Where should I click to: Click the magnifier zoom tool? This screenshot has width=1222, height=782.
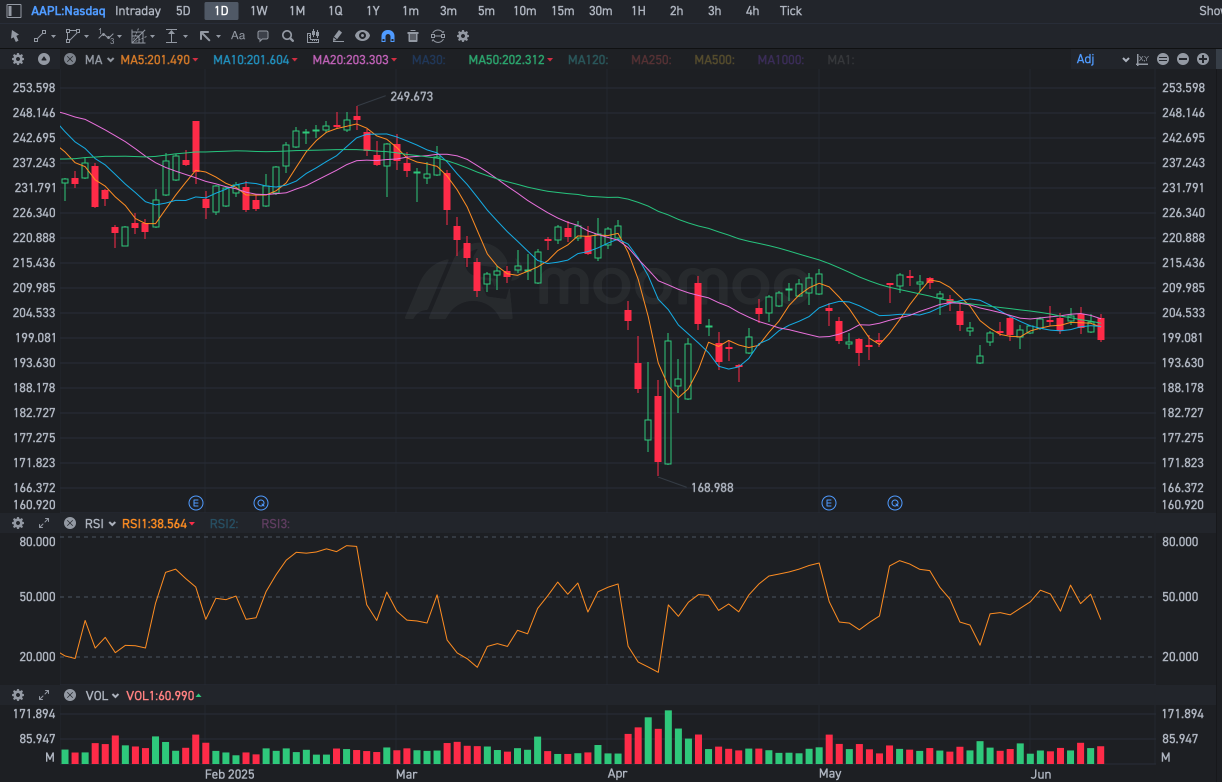(288, 36)
